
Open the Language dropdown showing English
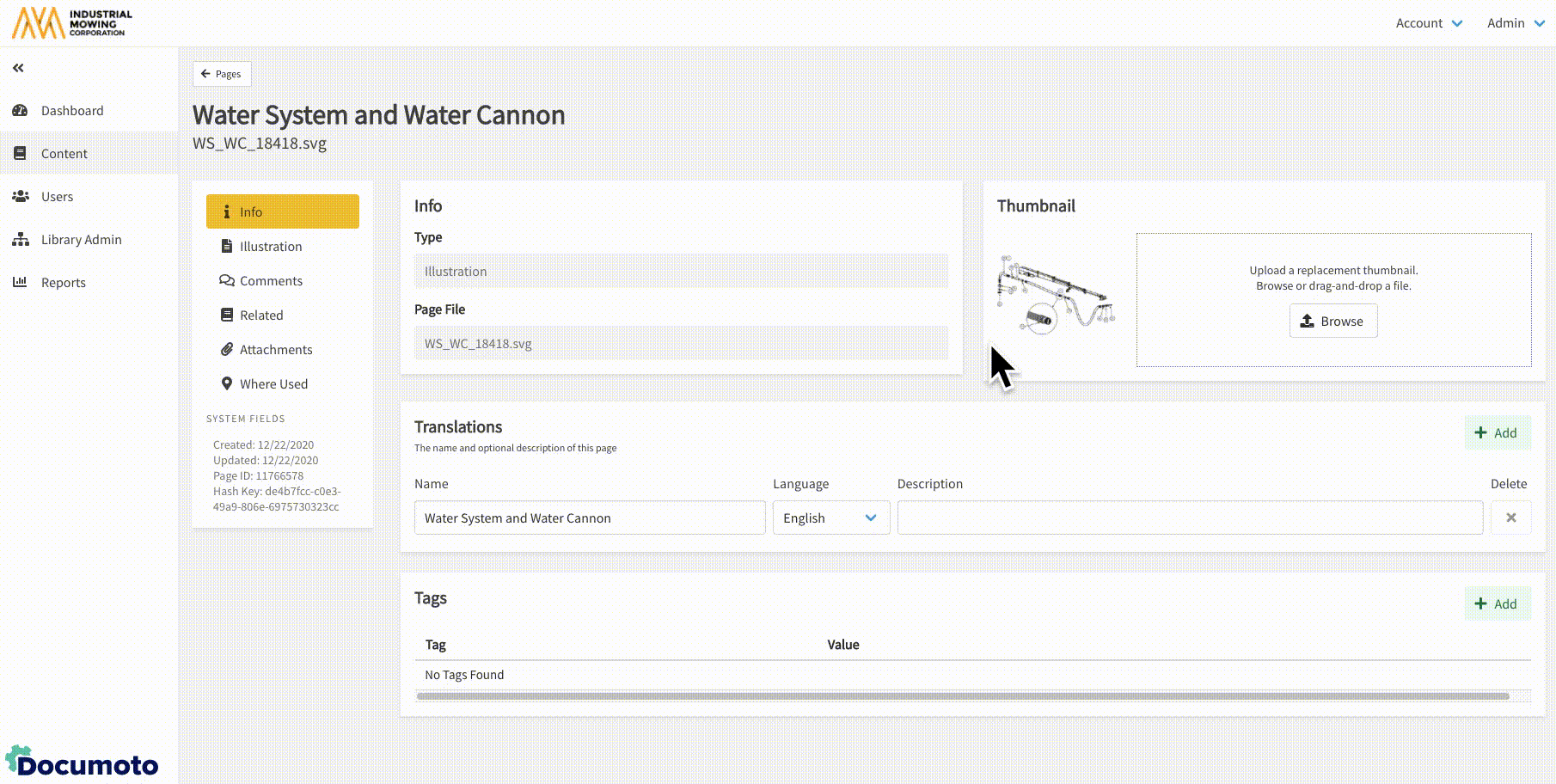click(x=830, y=518)
